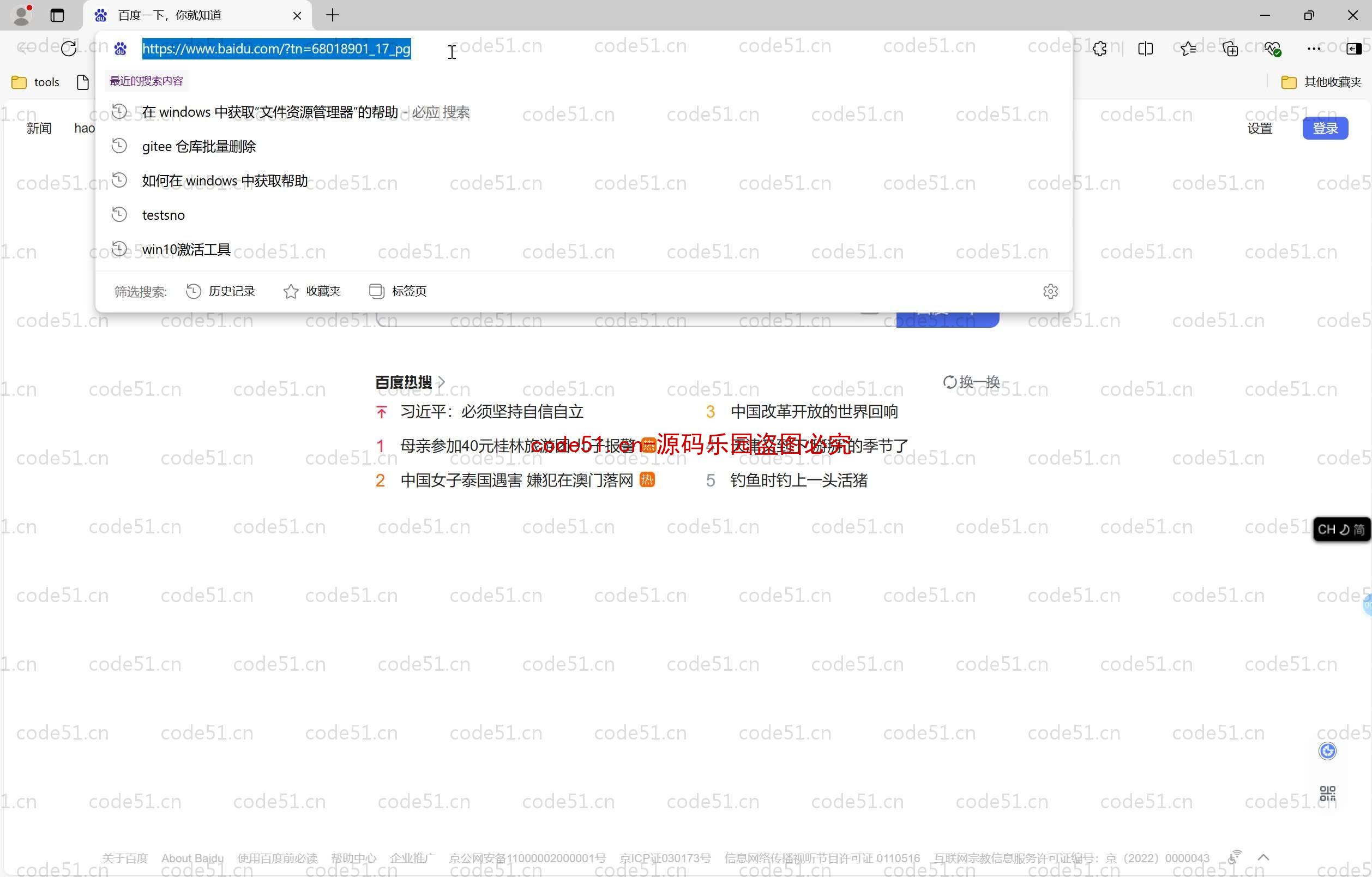Open Baidu 设置 menu
Image resolution: width=1372 pixels, height=877 pixels.
click(x=1259, y=128)
